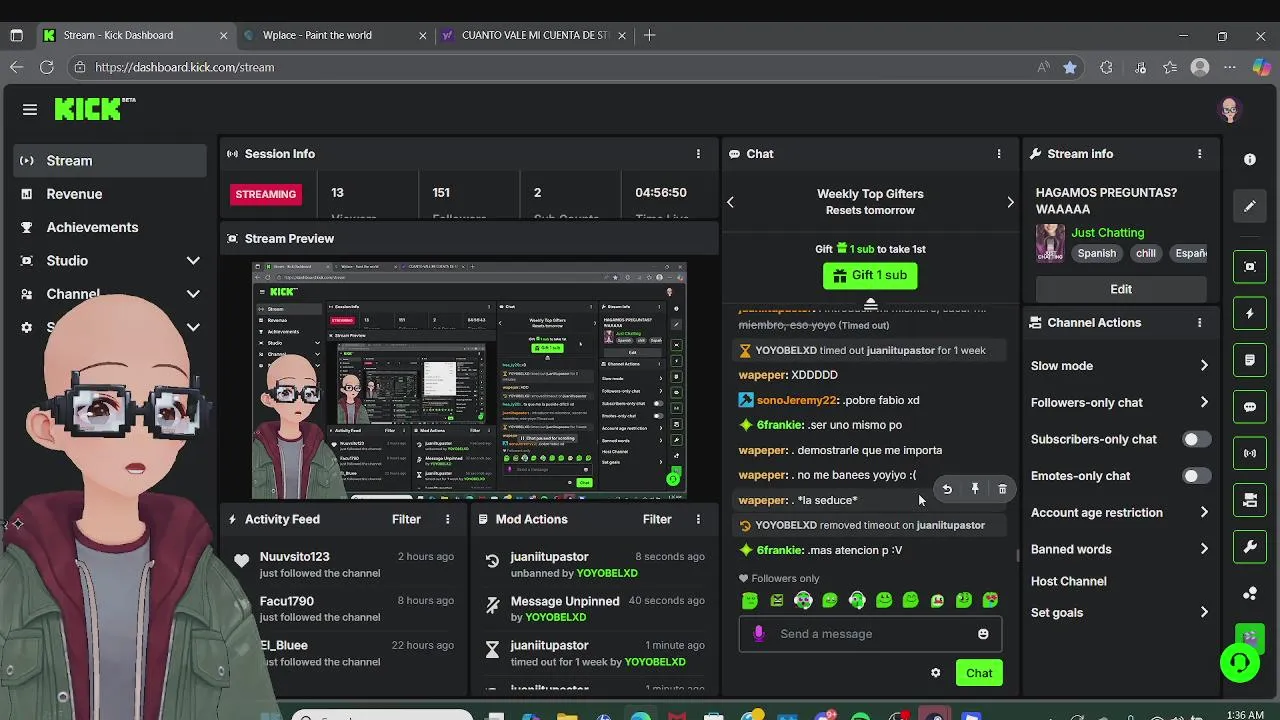This screenshot has width=1280, height=720.
Task: Filter the Activity Feed
Action: click(x=406, y=519)
